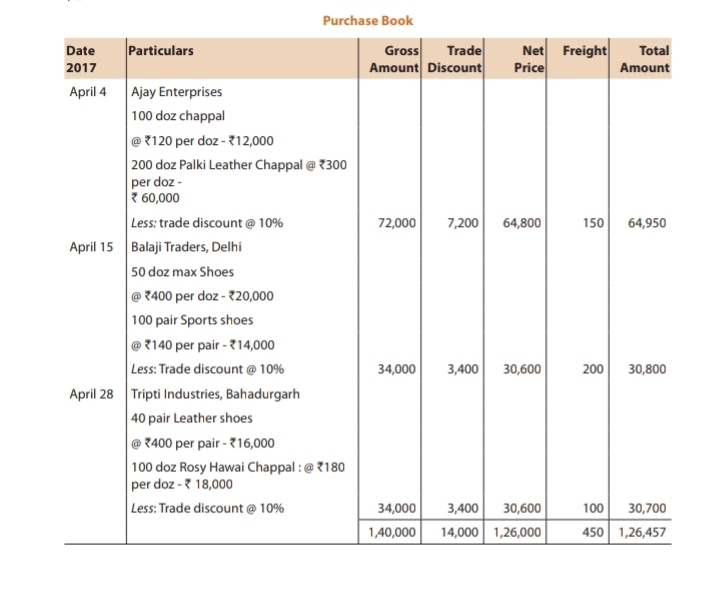This screenshot has height=599, width=720.
Task: Select the April 4 date cell
Action: coord(87,90)
